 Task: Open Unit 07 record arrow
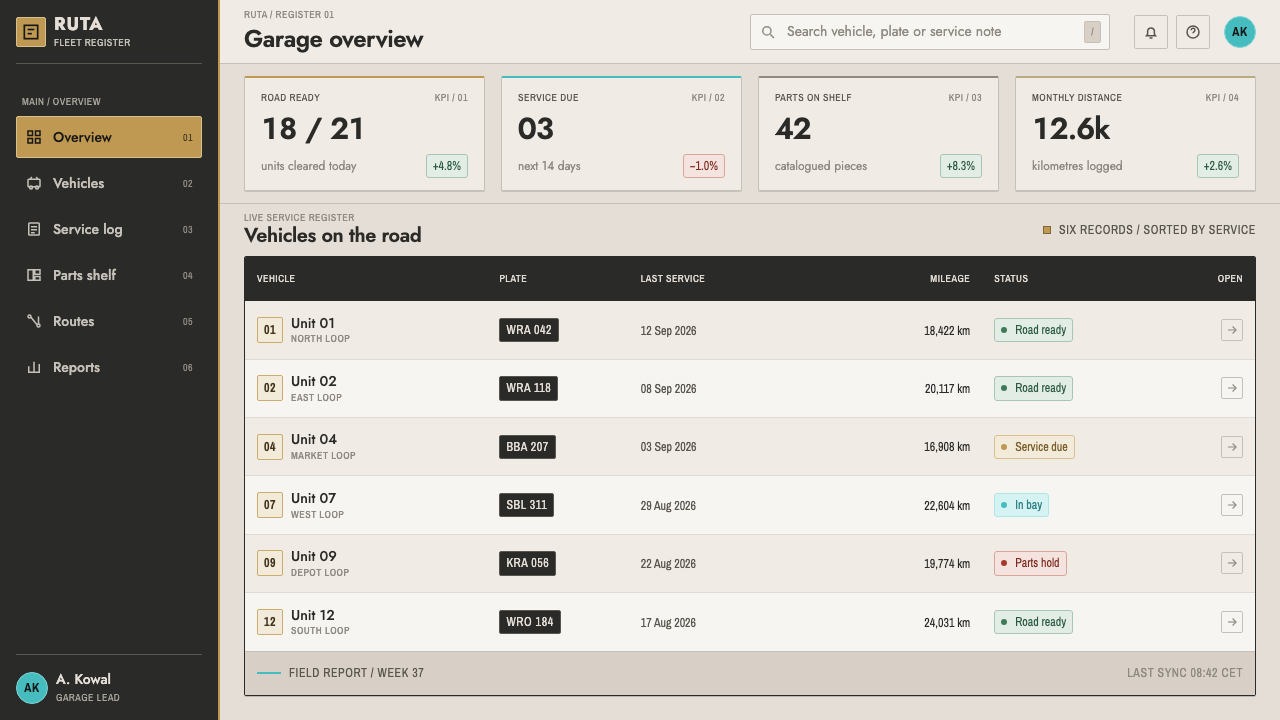click(x=1232, y=505)
